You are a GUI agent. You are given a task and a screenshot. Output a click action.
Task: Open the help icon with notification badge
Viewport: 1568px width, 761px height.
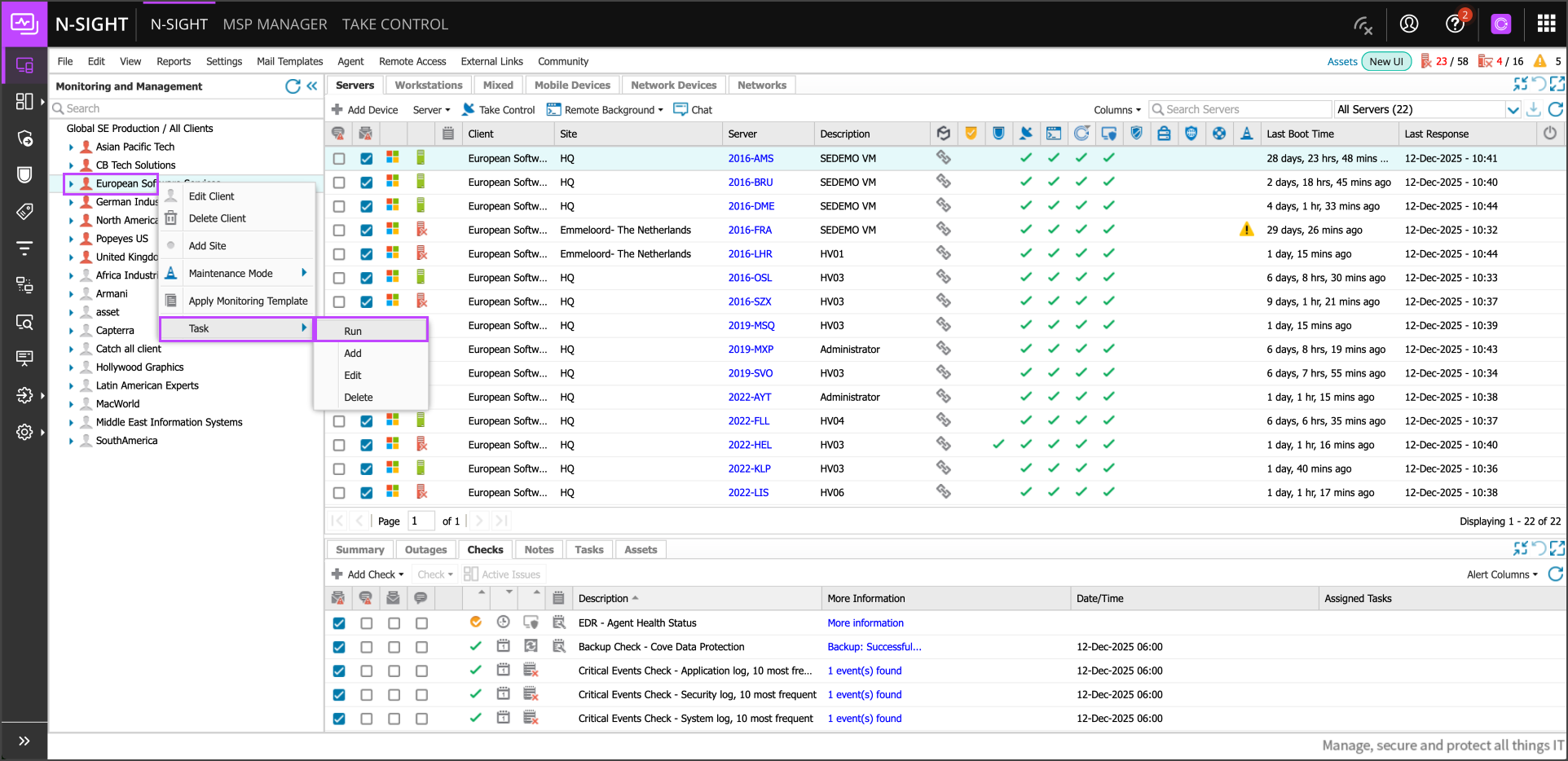(1455, 24)
